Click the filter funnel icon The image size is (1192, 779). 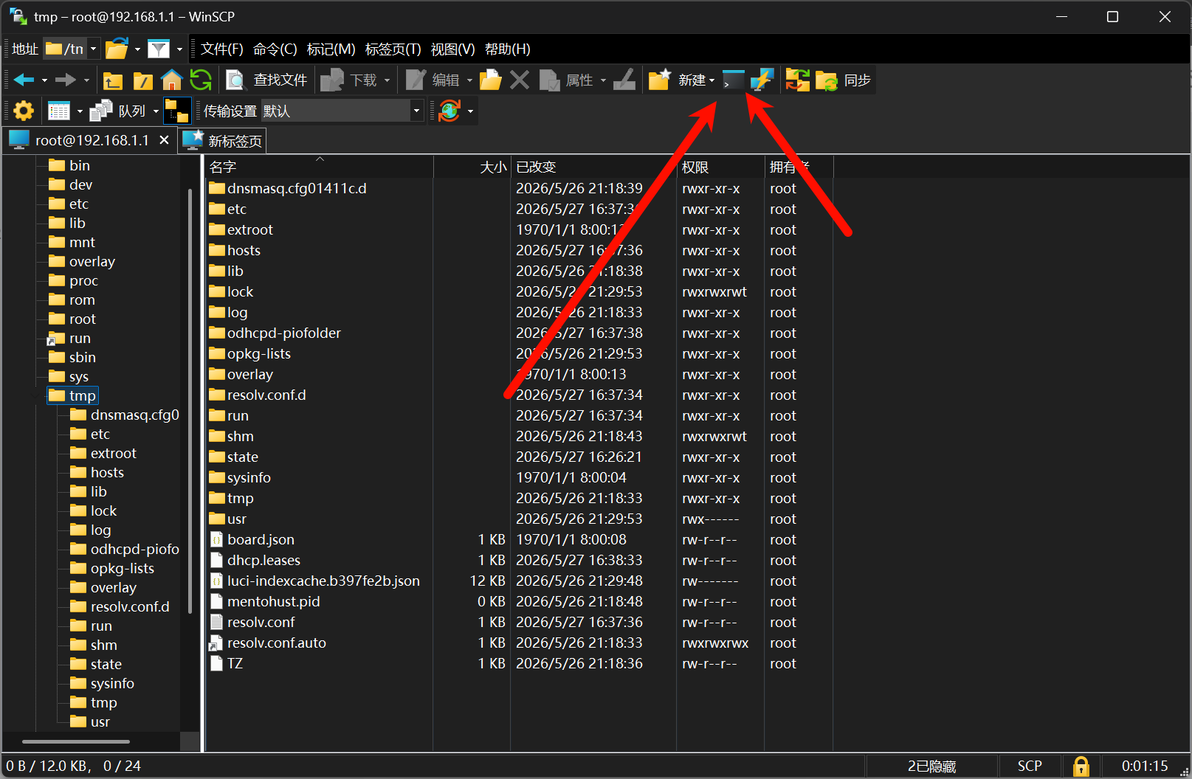coord(158,49)
